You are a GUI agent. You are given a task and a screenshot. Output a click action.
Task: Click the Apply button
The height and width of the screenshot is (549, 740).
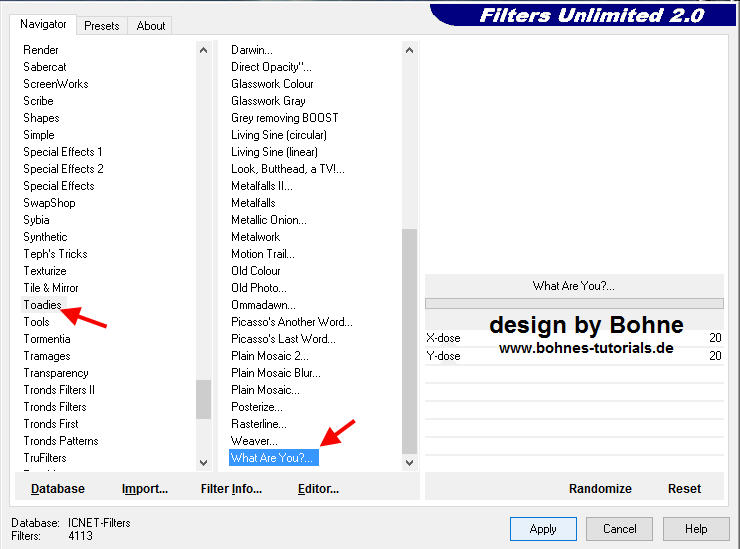pyautogui.click(x=543, y=529)
